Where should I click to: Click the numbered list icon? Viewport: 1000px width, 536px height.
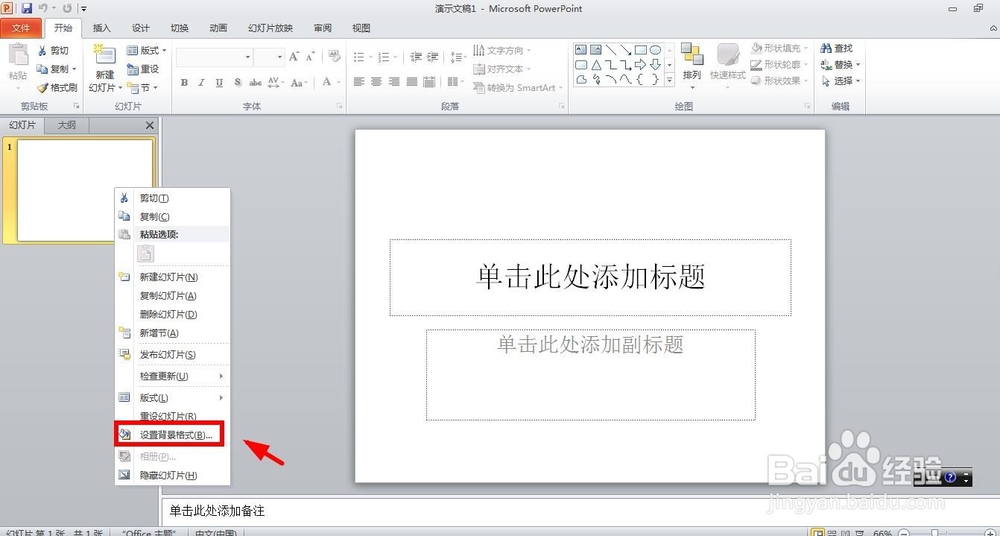(x=383, y=57)
